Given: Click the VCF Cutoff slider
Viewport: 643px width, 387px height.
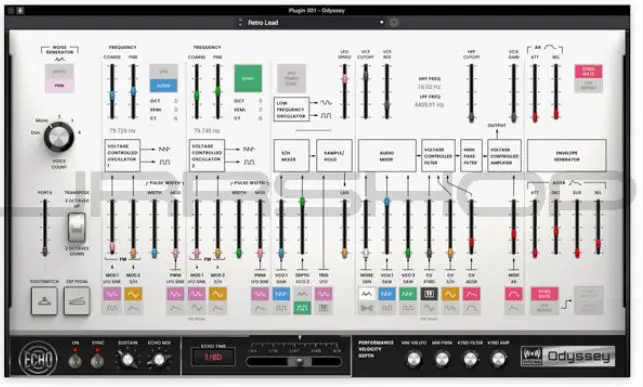Looking at the screenshot, I should point(366,91).
